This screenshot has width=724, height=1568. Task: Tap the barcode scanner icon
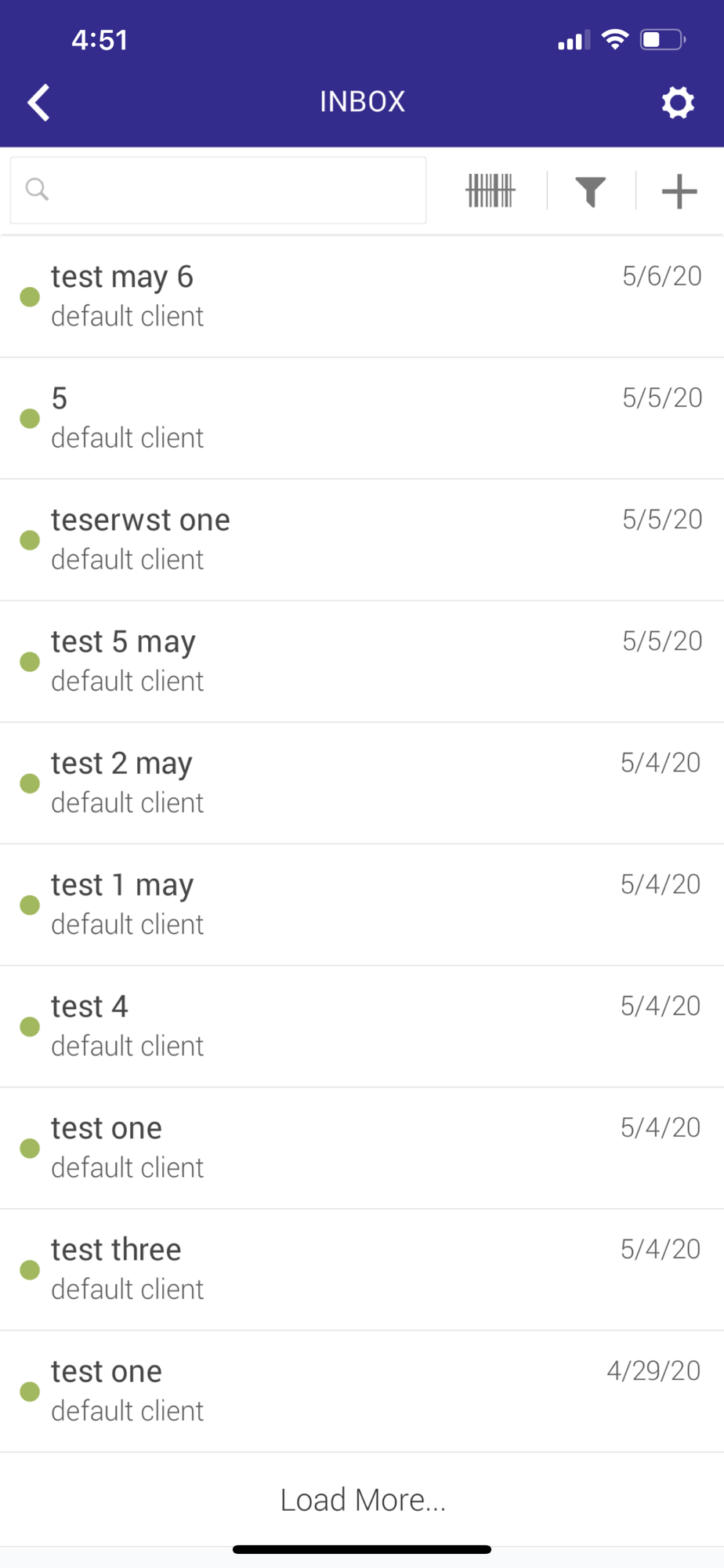click(x=491, y=191)
